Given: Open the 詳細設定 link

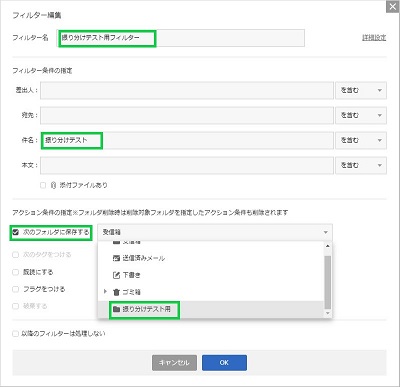Looking at the screenshot, I should tap(374, 38).
